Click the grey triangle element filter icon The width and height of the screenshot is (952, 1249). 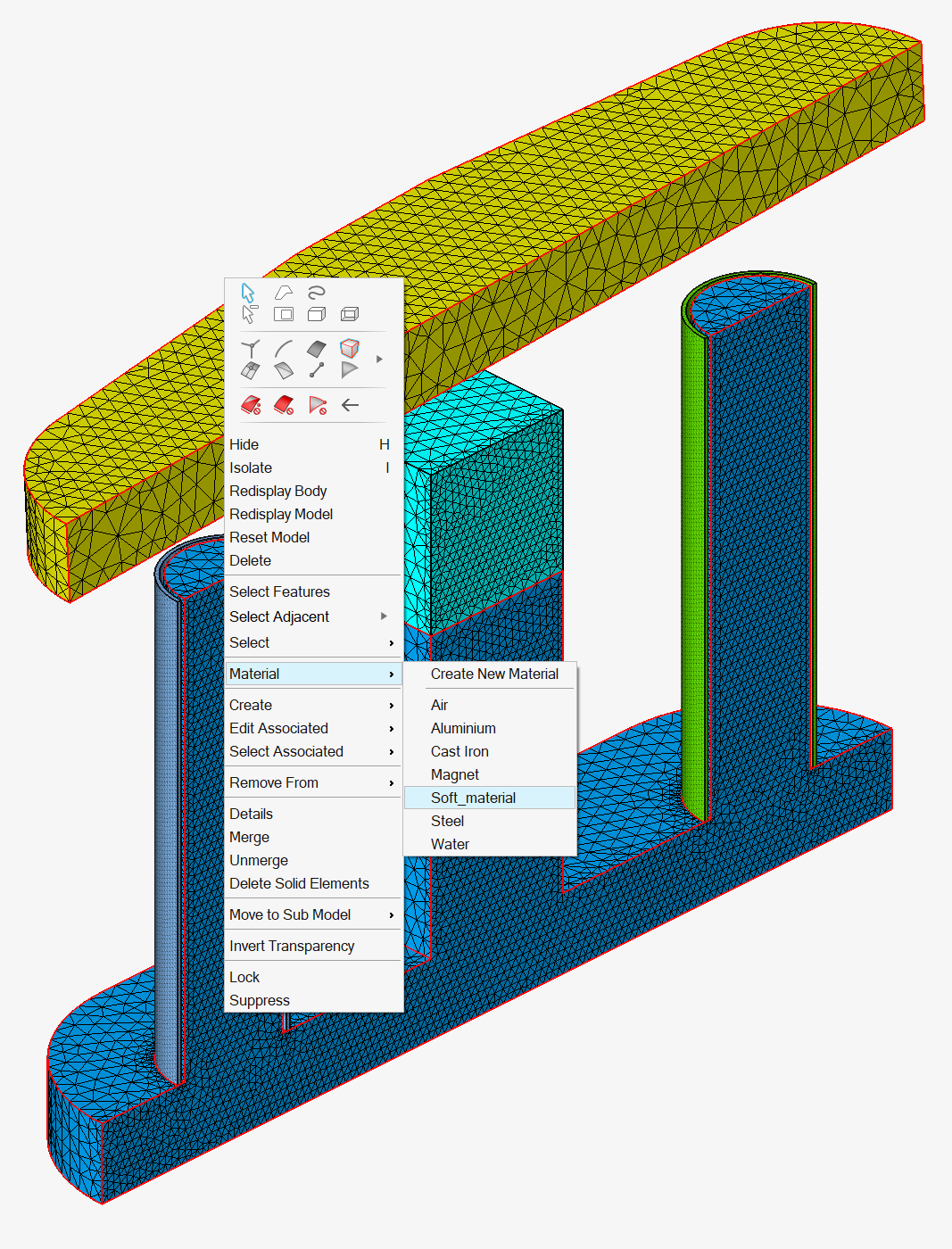point(350,370)
